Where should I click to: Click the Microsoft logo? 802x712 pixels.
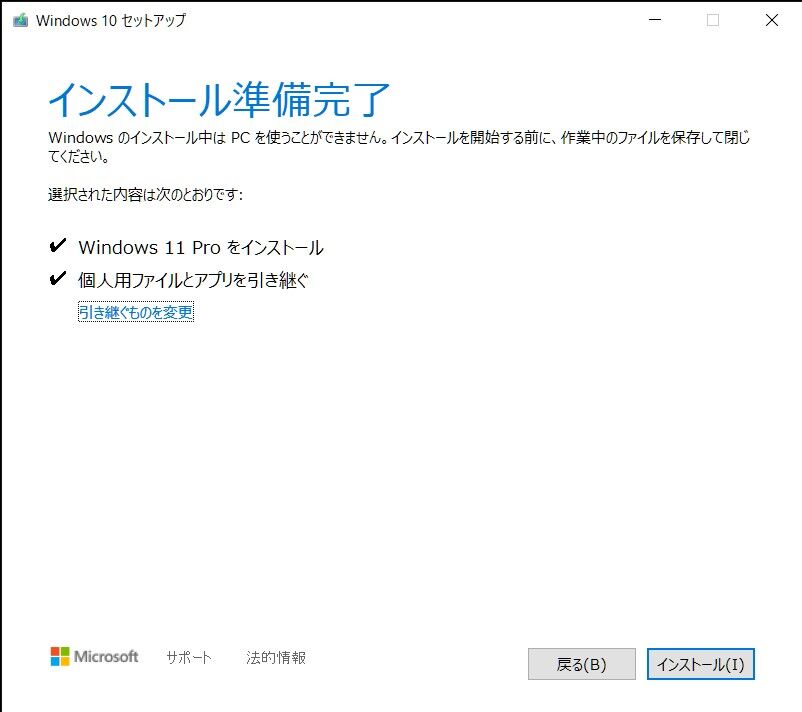pyautogui.click(x=94, y=656)
